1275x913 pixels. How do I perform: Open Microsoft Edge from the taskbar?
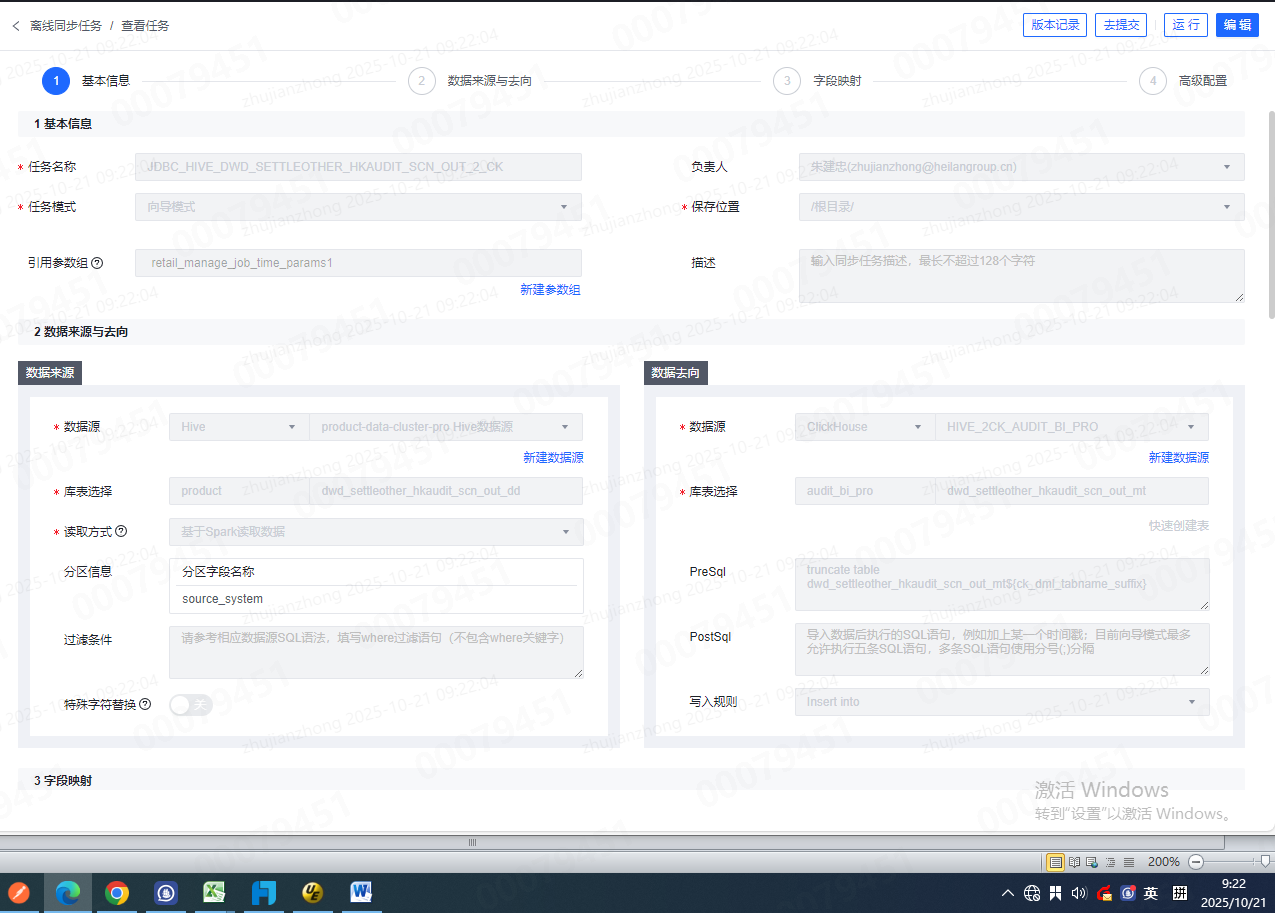[x=68, y=892]
